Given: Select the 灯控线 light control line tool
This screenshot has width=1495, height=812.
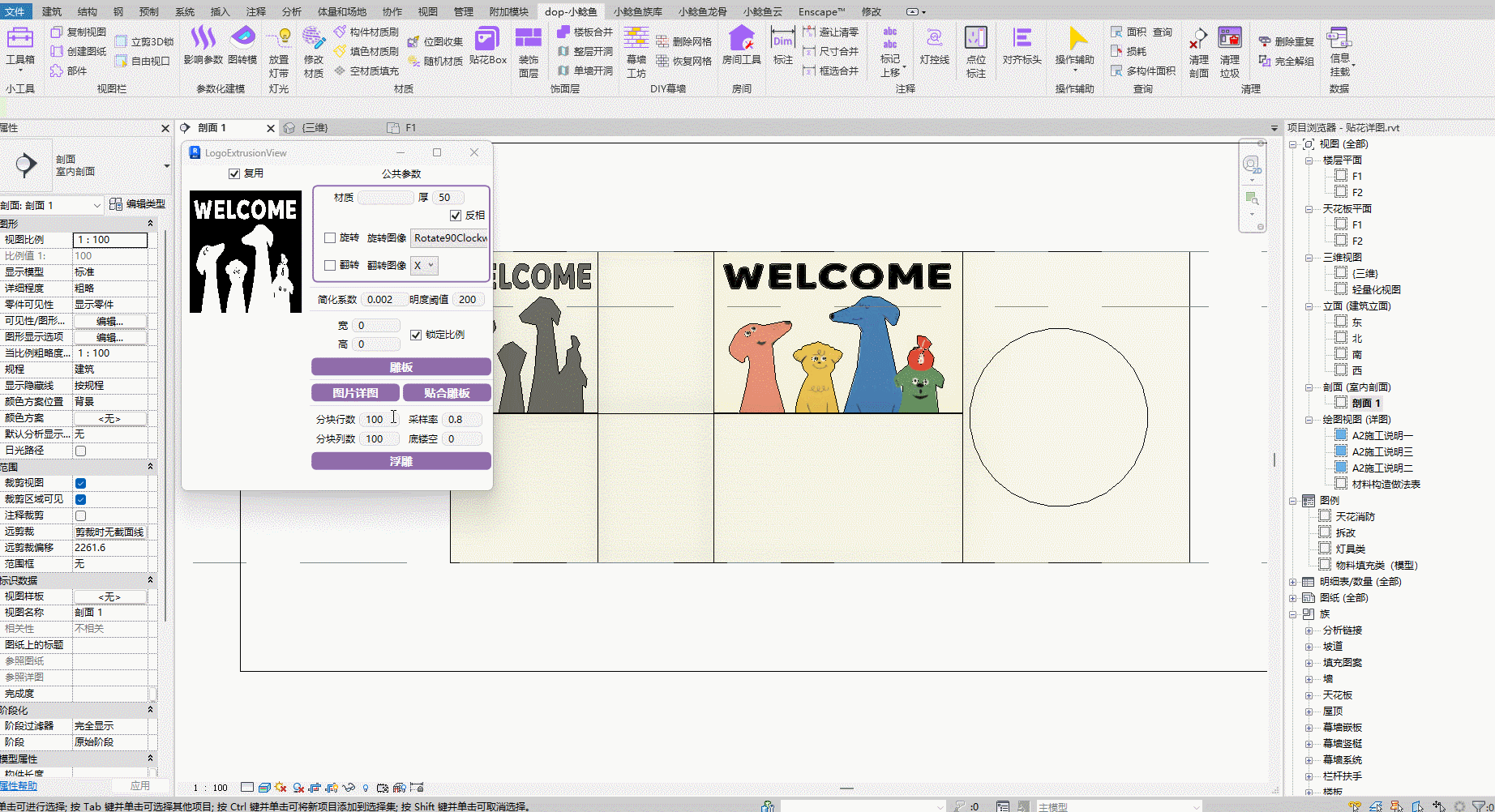Looking at the screenshot, I should [935, 45].
